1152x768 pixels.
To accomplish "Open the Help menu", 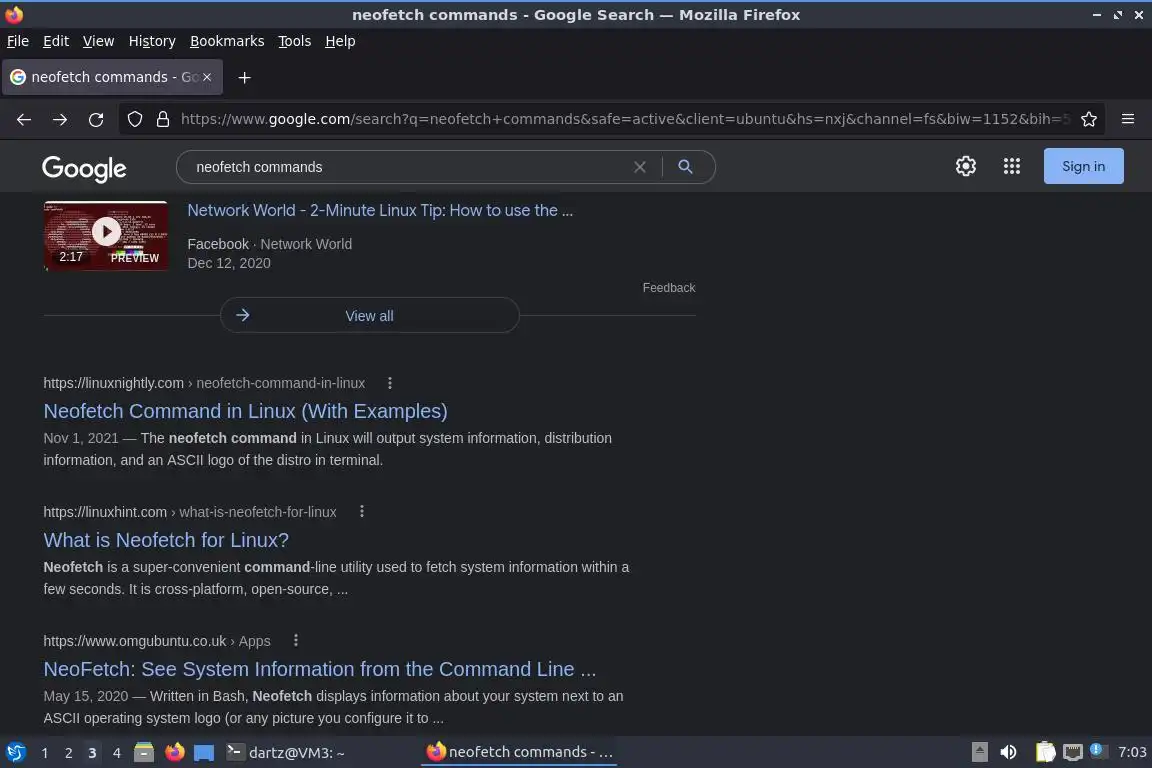I will click(x=340, y=41).
